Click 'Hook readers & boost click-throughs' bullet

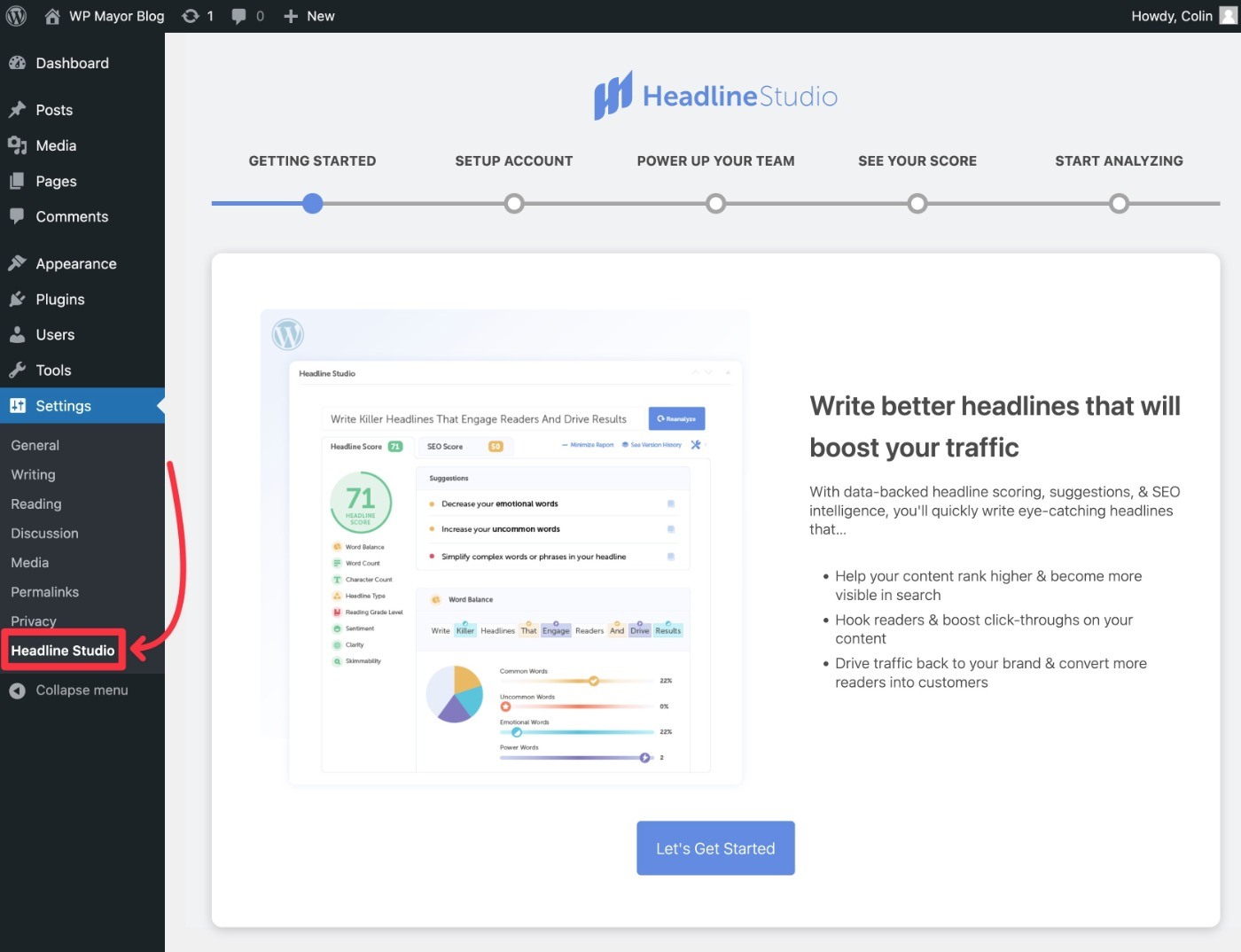[x=984, y=628]
